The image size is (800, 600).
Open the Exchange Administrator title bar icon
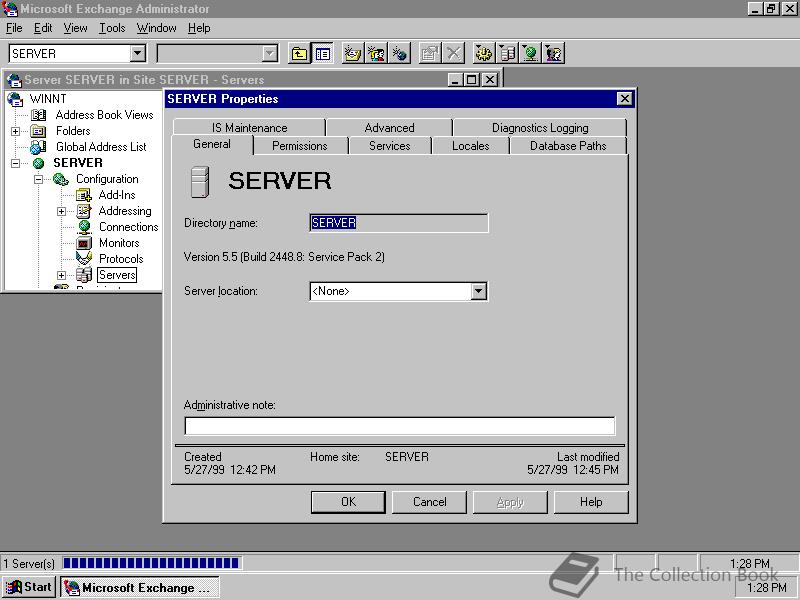tap(10, 9)
